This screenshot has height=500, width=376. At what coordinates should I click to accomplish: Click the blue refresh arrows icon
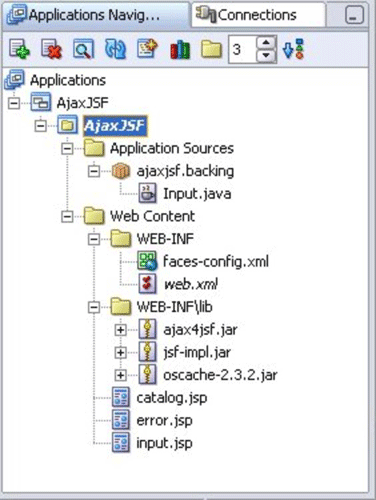click(115, 49)
